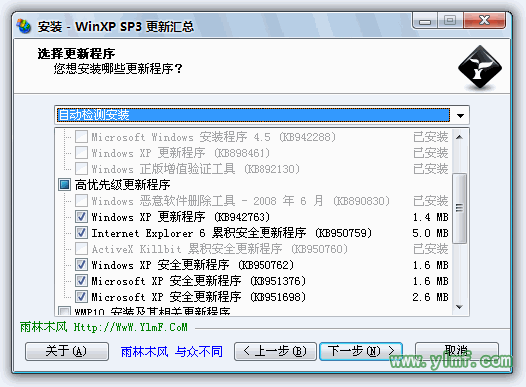Select row Windows 恶意软件删除工具 2008年6月
Viewport: 526px width, 387px height.
click(x=241, y=201)
